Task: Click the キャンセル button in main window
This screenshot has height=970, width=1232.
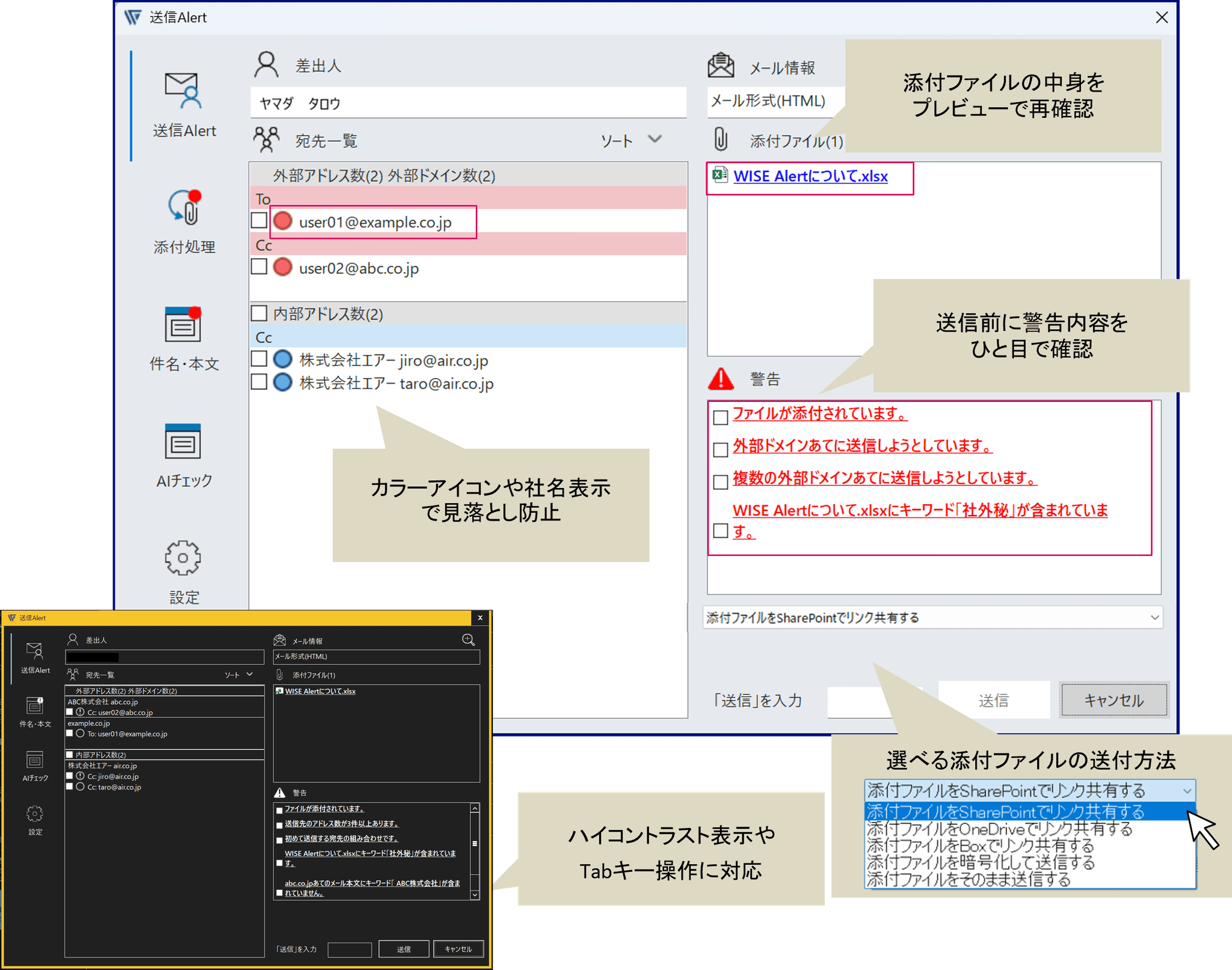Action: 1114,700
